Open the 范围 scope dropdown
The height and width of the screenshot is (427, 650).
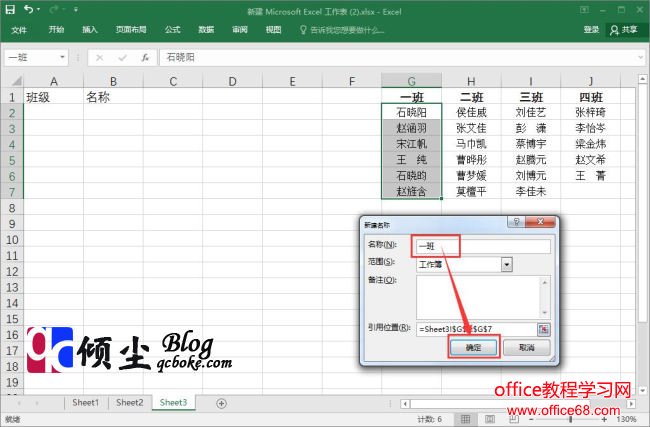click(507, 264)
